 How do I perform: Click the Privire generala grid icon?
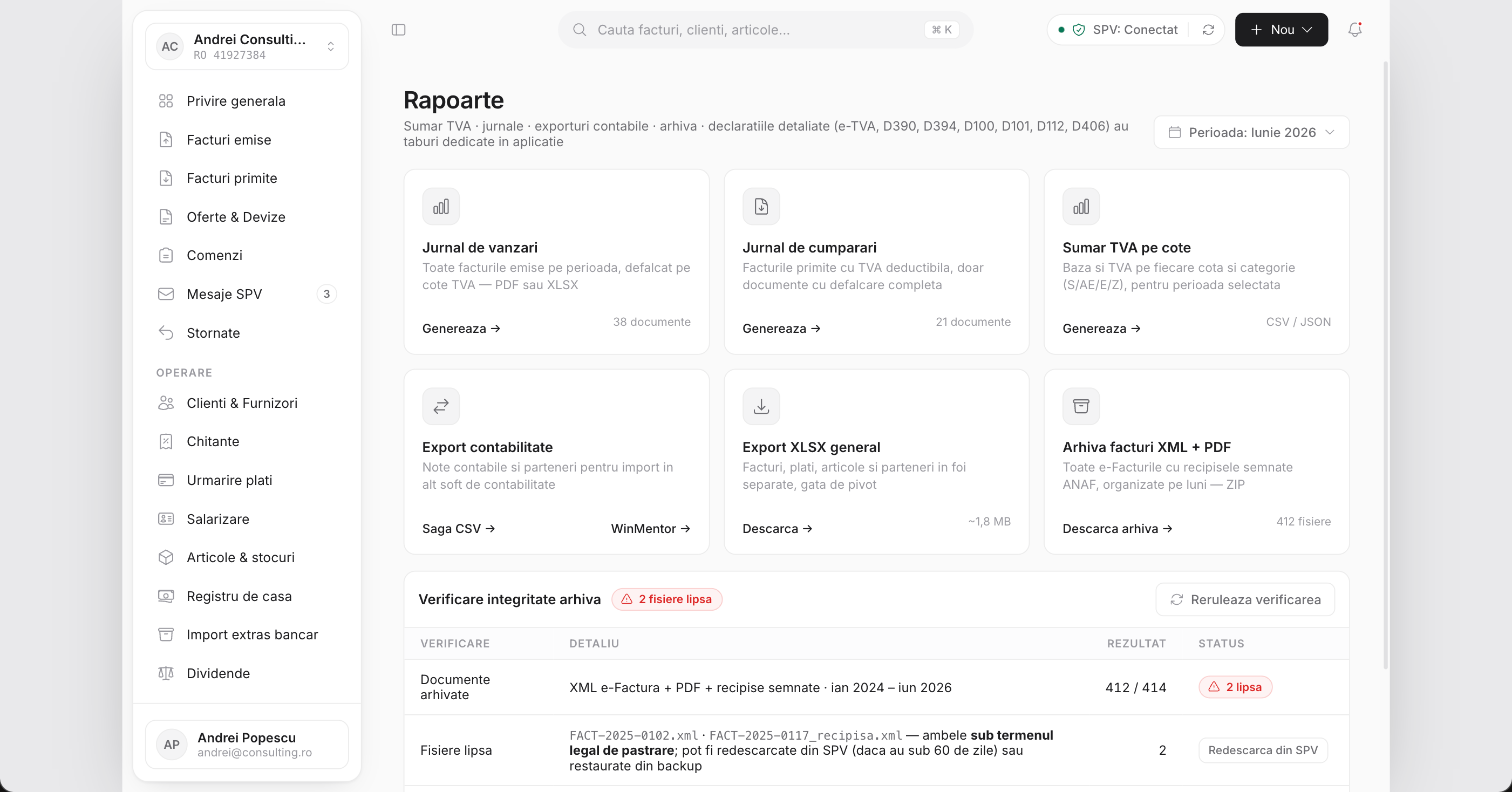(x=166, y=101)
